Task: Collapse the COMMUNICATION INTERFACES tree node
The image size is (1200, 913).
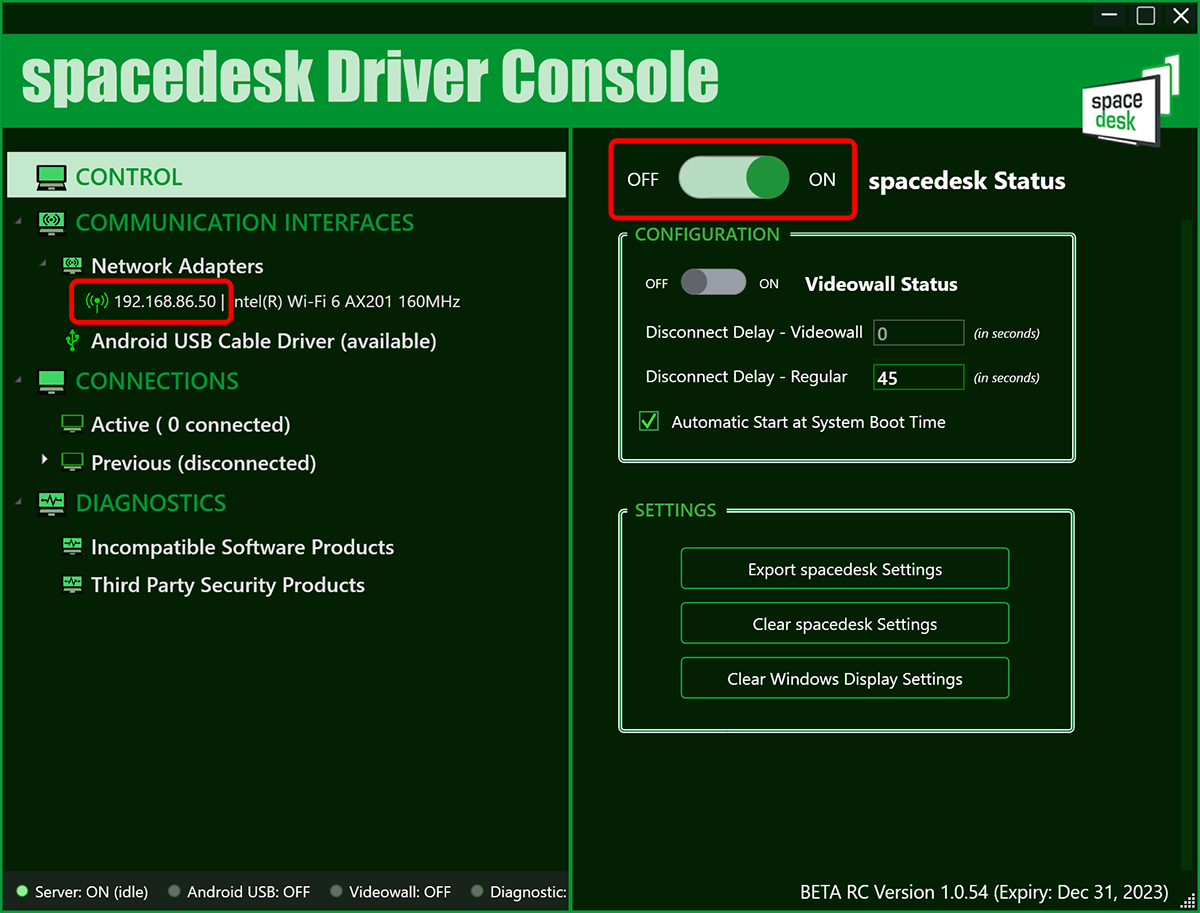Action: [19, 219]
